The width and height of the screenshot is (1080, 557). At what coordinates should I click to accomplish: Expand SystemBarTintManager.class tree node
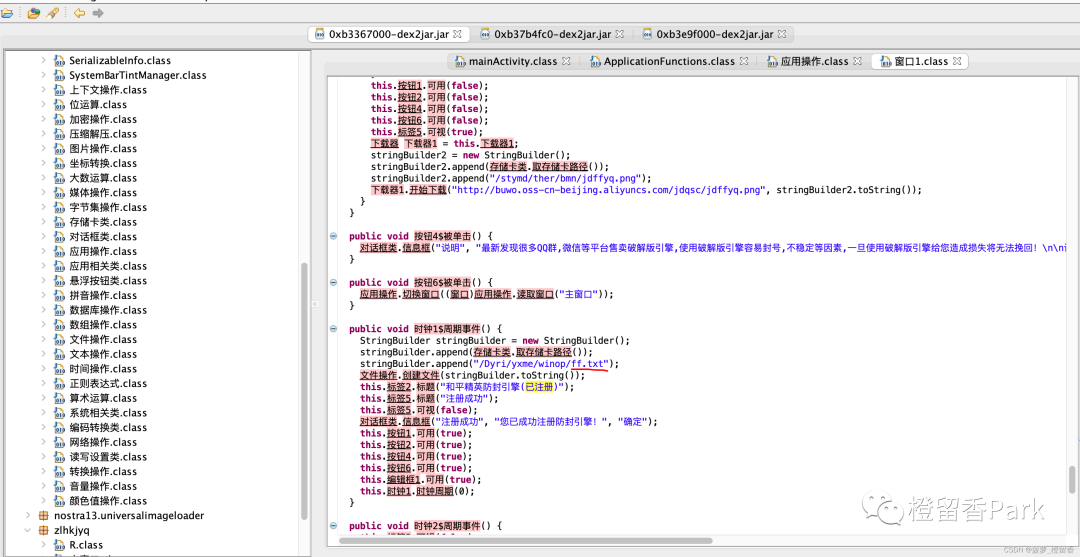[x=43, y=75]
